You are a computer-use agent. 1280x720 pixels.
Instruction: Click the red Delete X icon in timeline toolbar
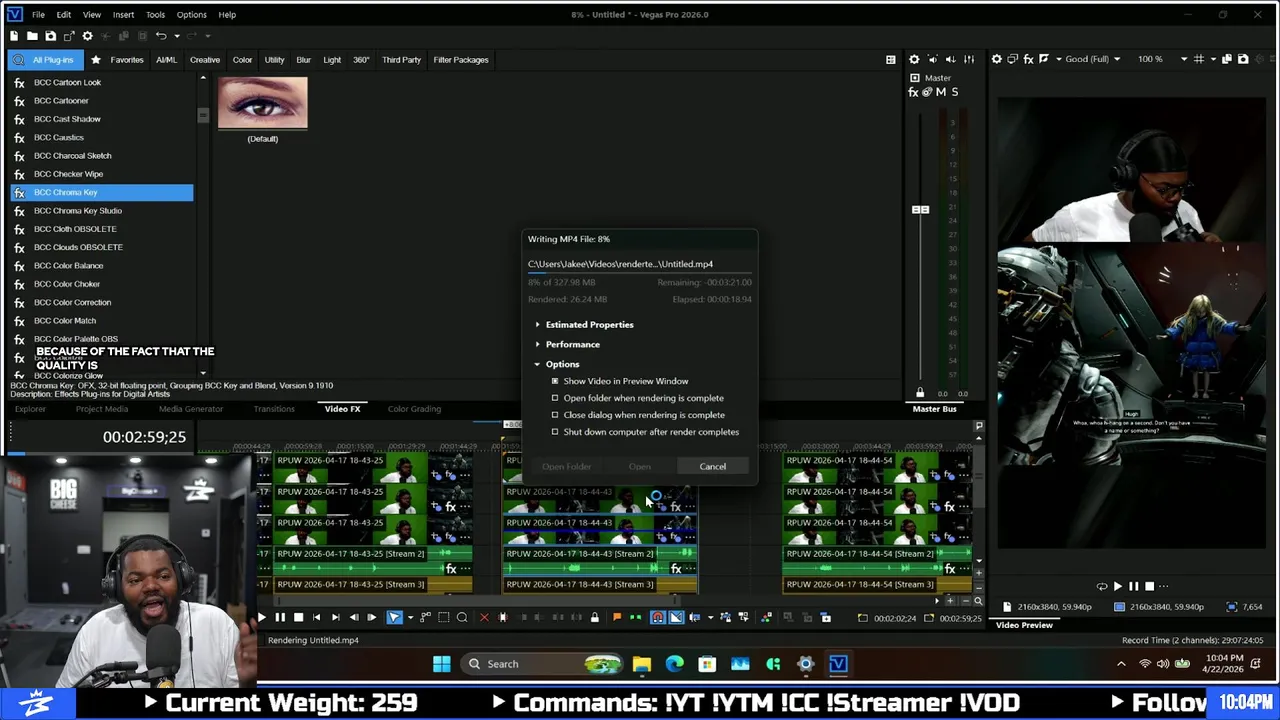click(484, 618)
